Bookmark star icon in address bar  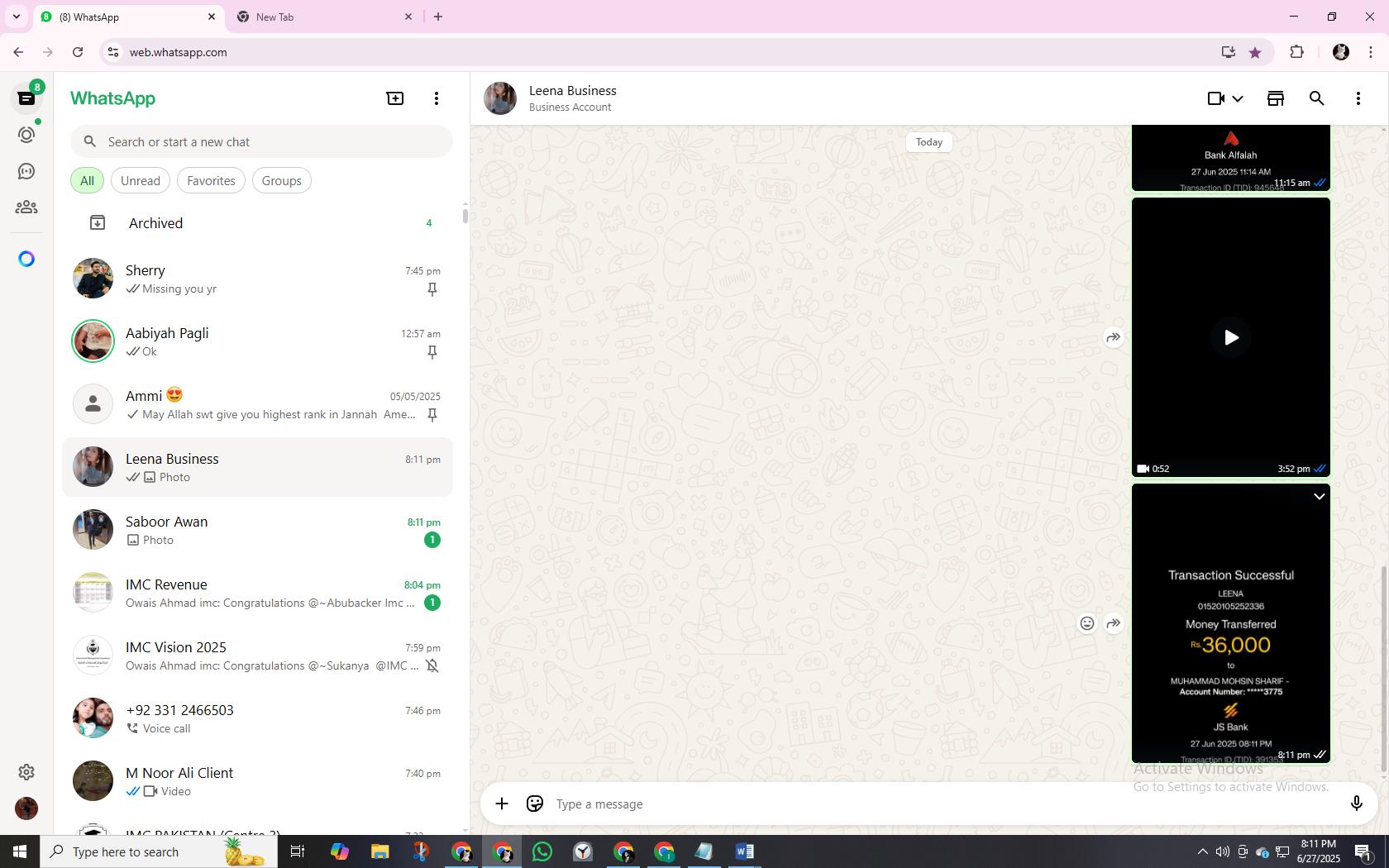coord(1255,52)
